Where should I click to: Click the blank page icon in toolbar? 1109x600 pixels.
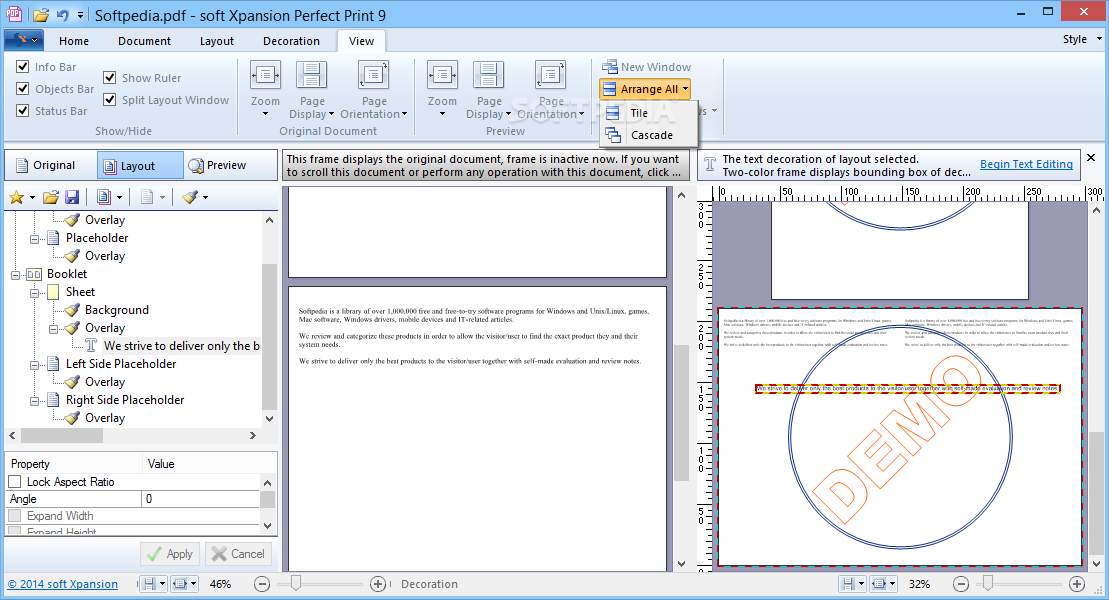[146, 197]
